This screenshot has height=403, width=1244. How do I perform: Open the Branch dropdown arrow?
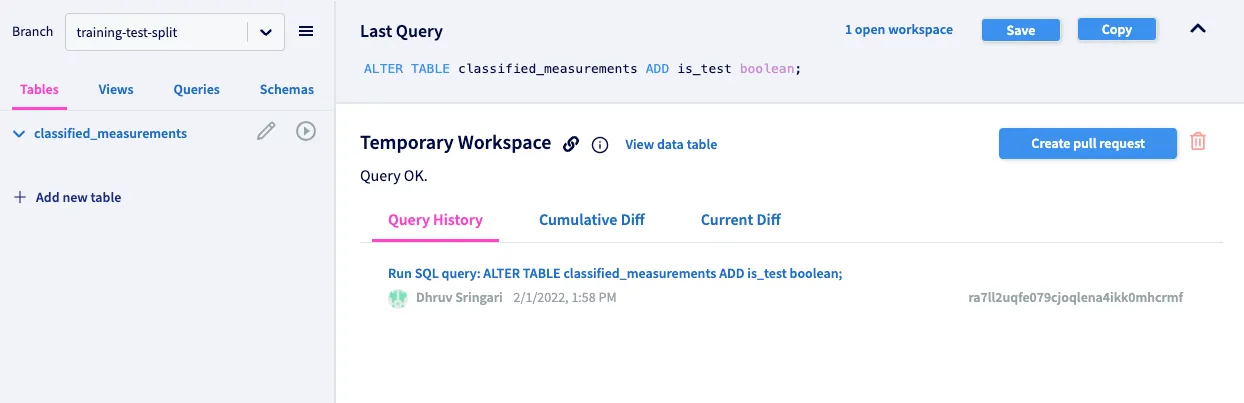click(266, 32)
